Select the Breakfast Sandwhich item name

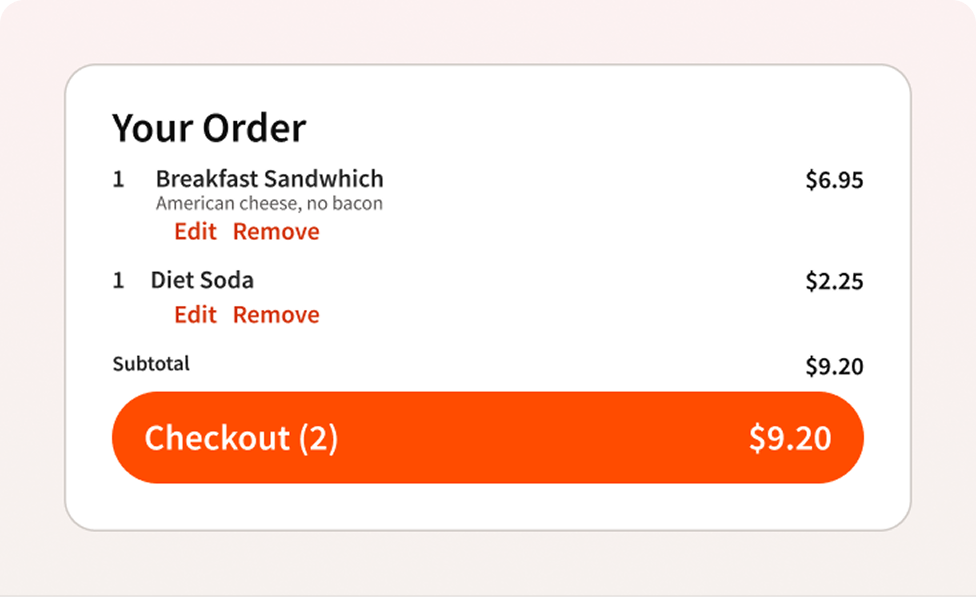270,179
